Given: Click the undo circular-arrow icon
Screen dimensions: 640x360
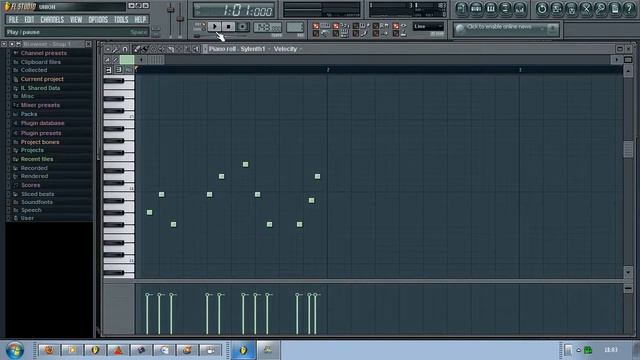Looking at the screenshot, I should coord(542,9).
